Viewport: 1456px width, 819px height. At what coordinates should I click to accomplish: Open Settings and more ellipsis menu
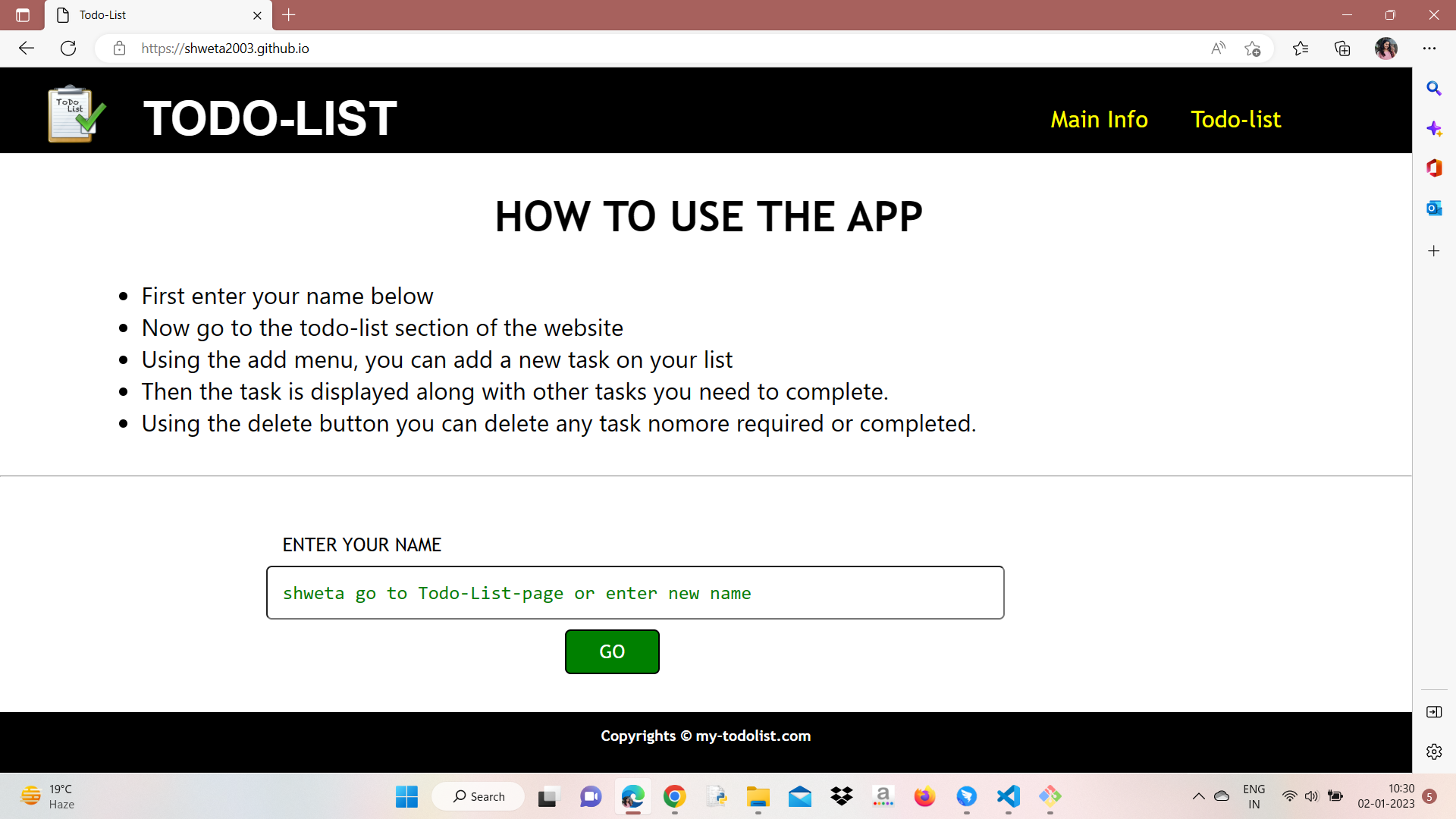click(x=1429, y=49)
